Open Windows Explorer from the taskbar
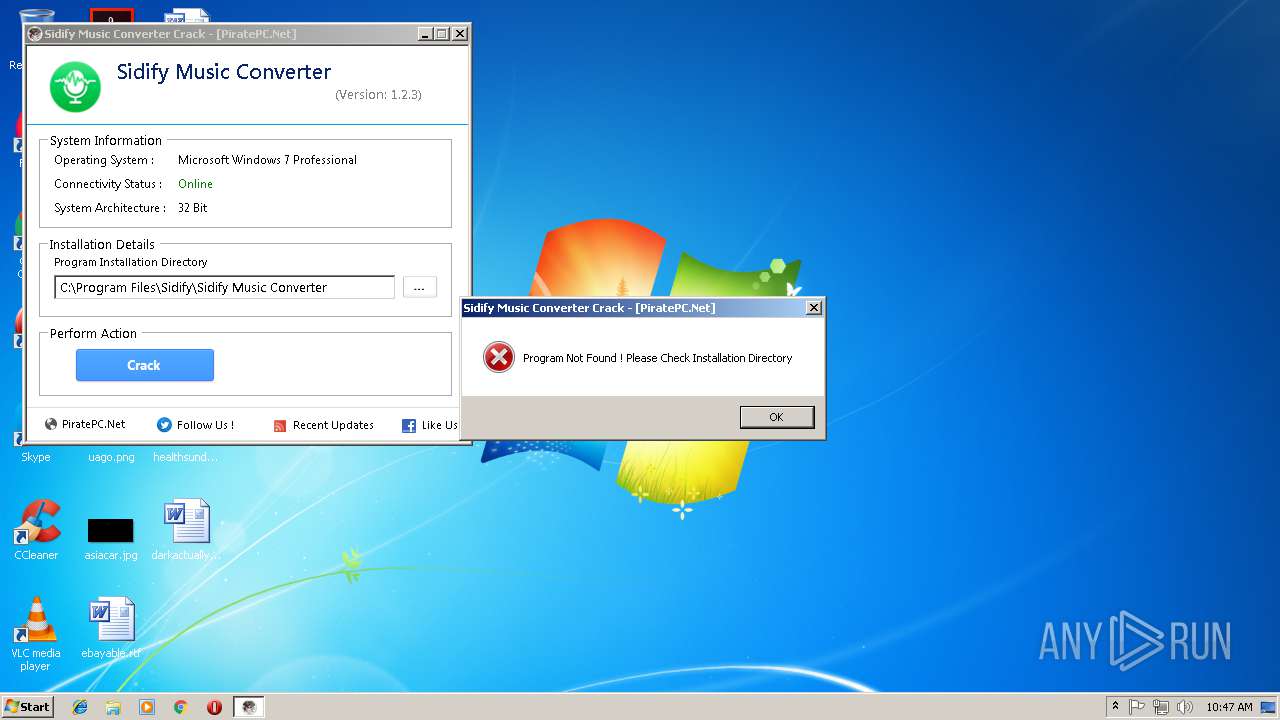The height and width of the screenshot is (720, 1280). point(113,707)
